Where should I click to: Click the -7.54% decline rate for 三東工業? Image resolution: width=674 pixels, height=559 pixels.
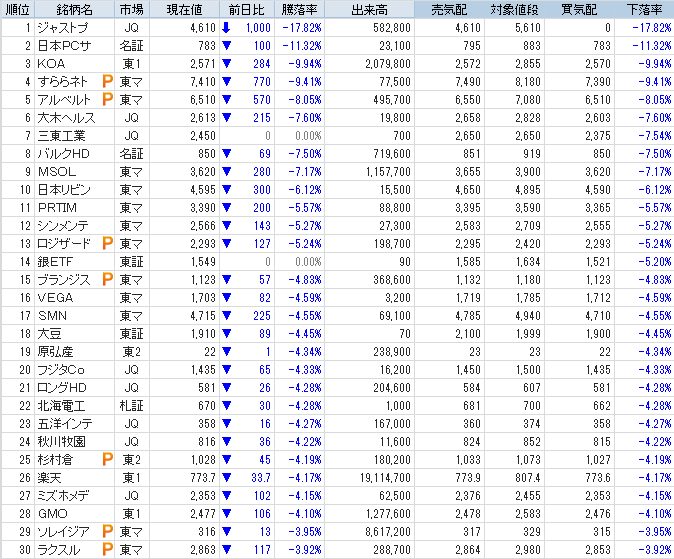pyautogui.click(x=655, y=135)
